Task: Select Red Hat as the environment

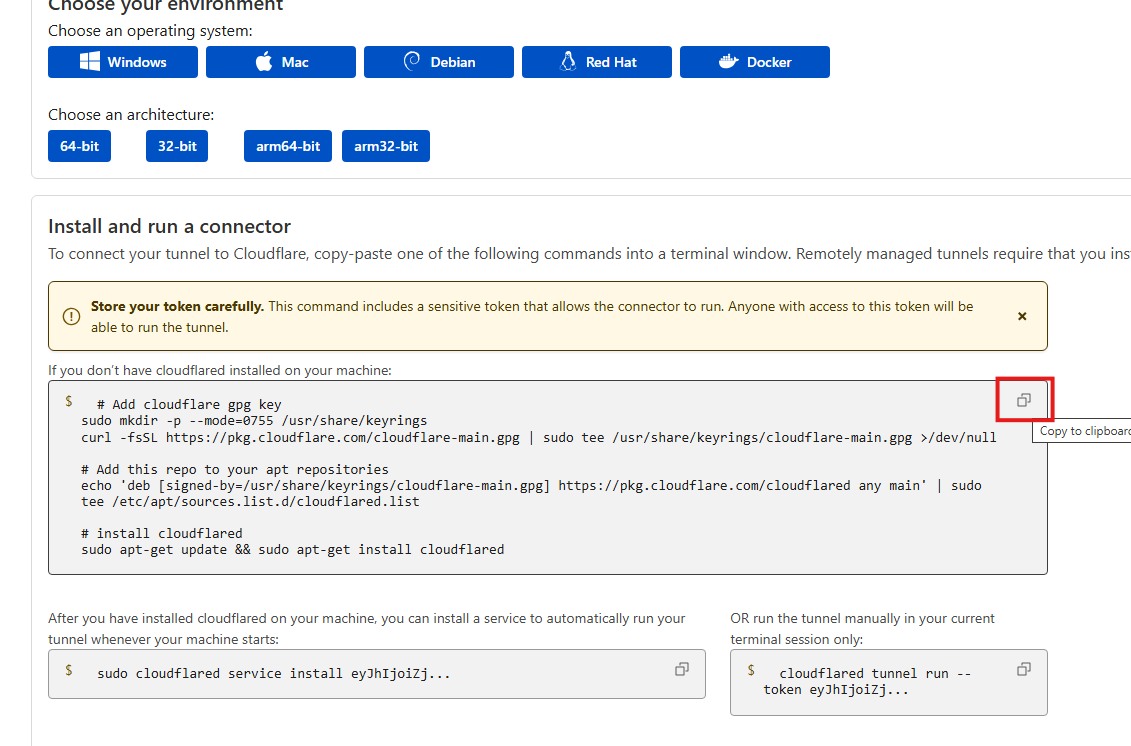Action: pos(597,62)
